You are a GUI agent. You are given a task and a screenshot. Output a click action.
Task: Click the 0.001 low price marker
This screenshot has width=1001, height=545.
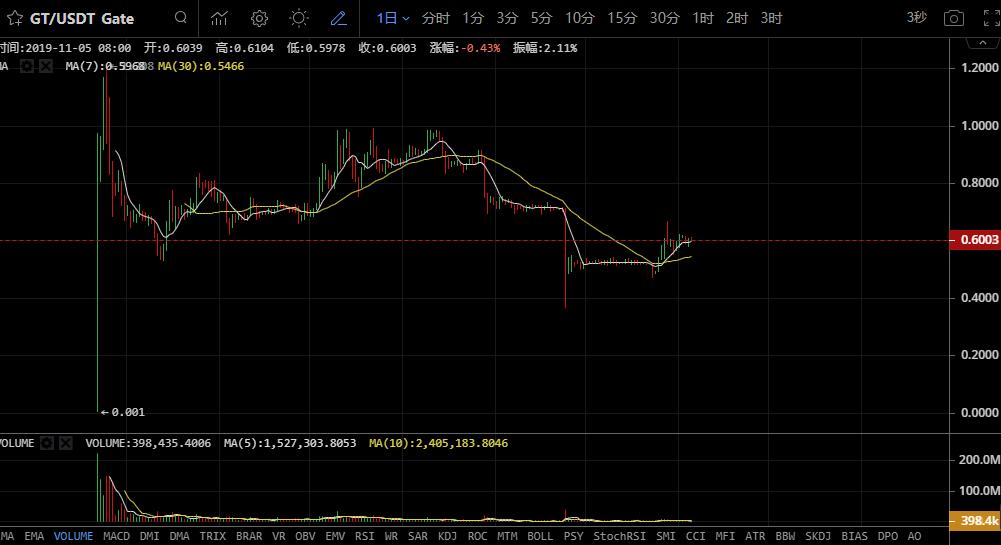click(123, 412)
